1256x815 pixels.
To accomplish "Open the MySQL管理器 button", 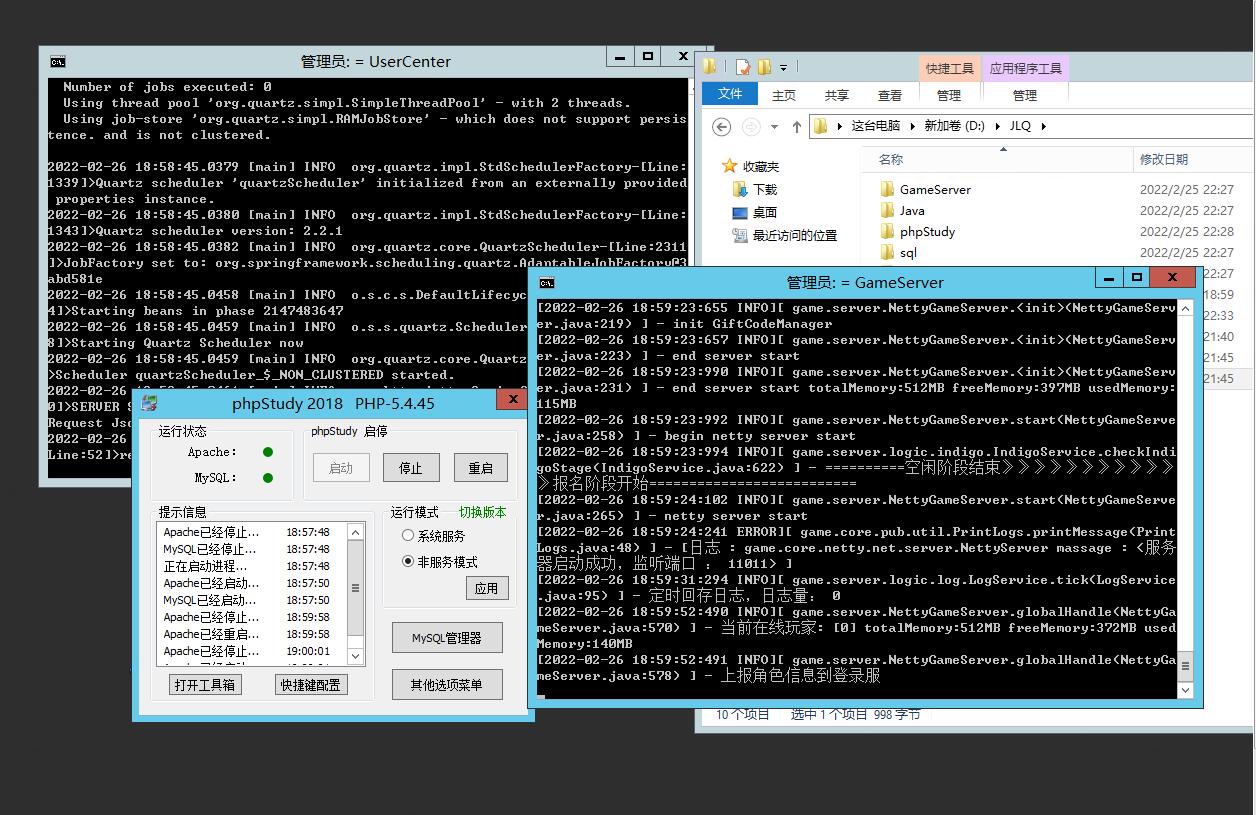I will 447,637.
